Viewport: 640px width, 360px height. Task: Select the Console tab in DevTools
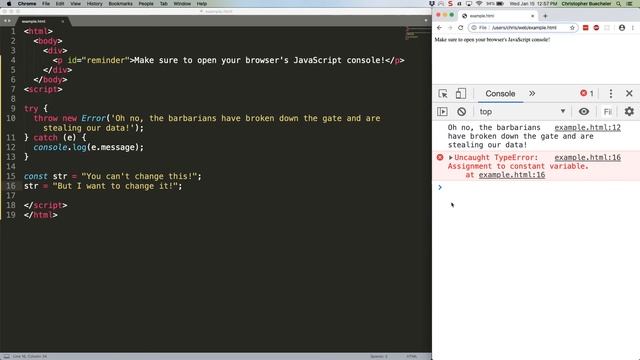pos(500,93)
